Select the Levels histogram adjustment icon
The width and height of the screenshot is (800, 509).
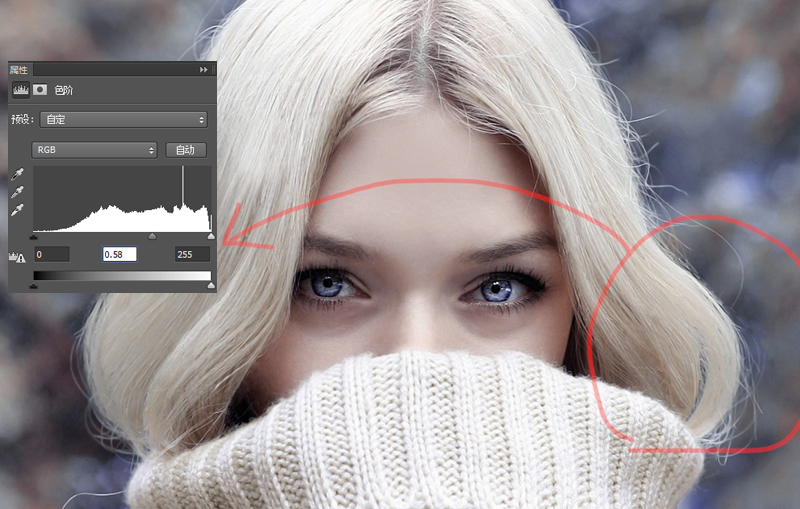[20, 90]
